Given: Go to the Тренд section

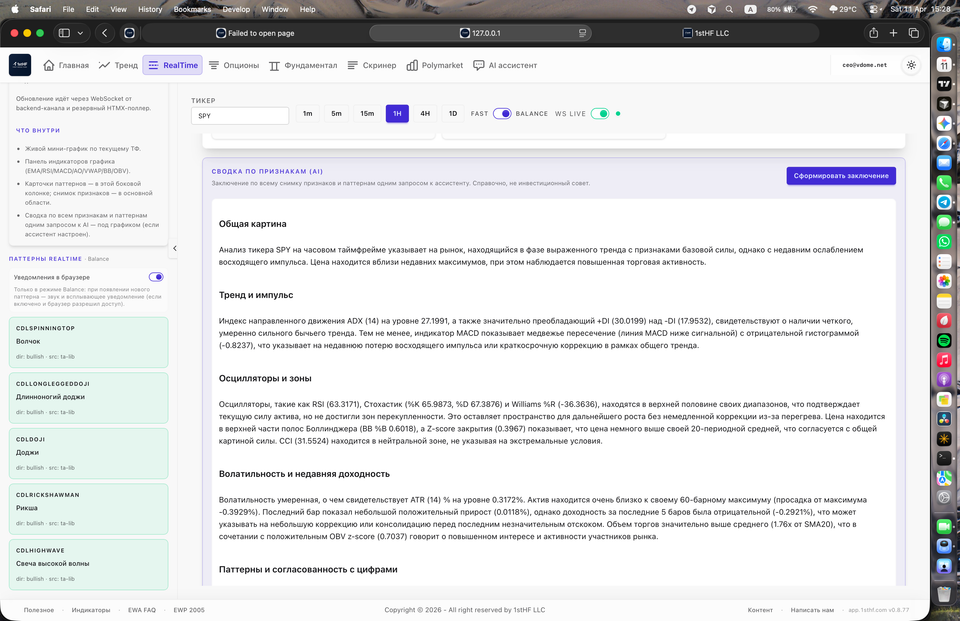Looking at the screenshot, I should pos(118,66).
